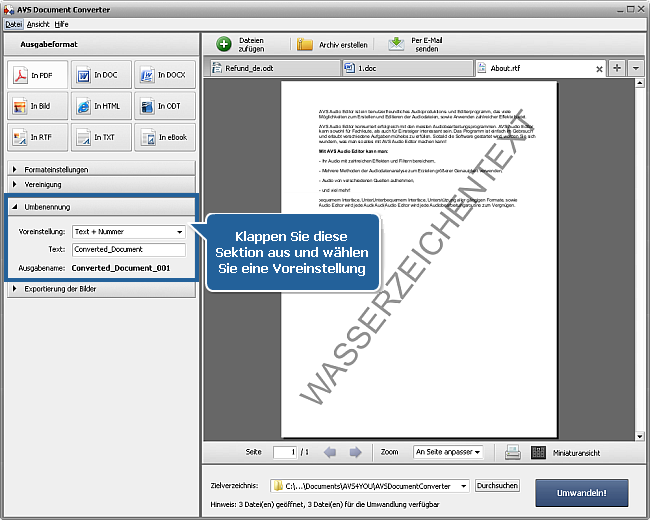Open the Hilfe menu
This screenshot has width=650, height=520.
click(x=61, y=24)
